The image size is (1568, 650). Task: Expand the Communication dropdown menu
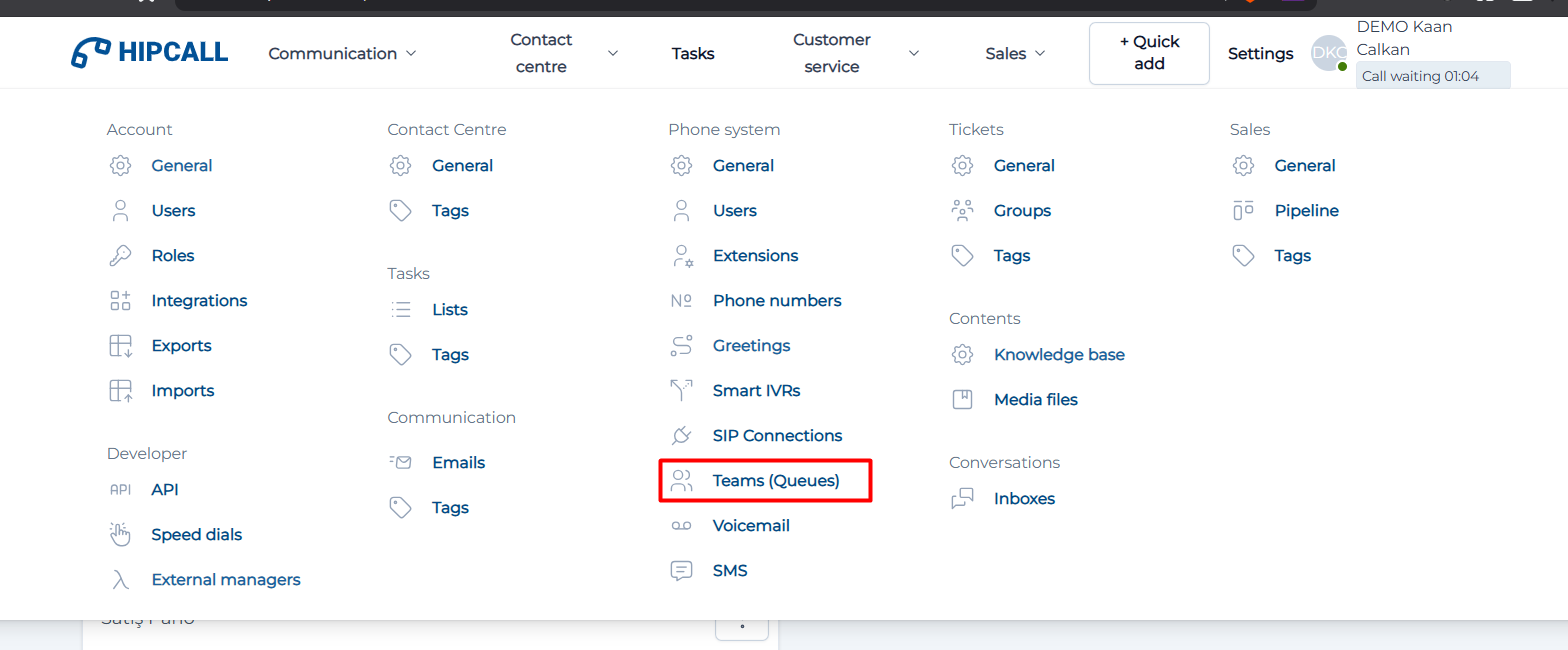(342, 54)
